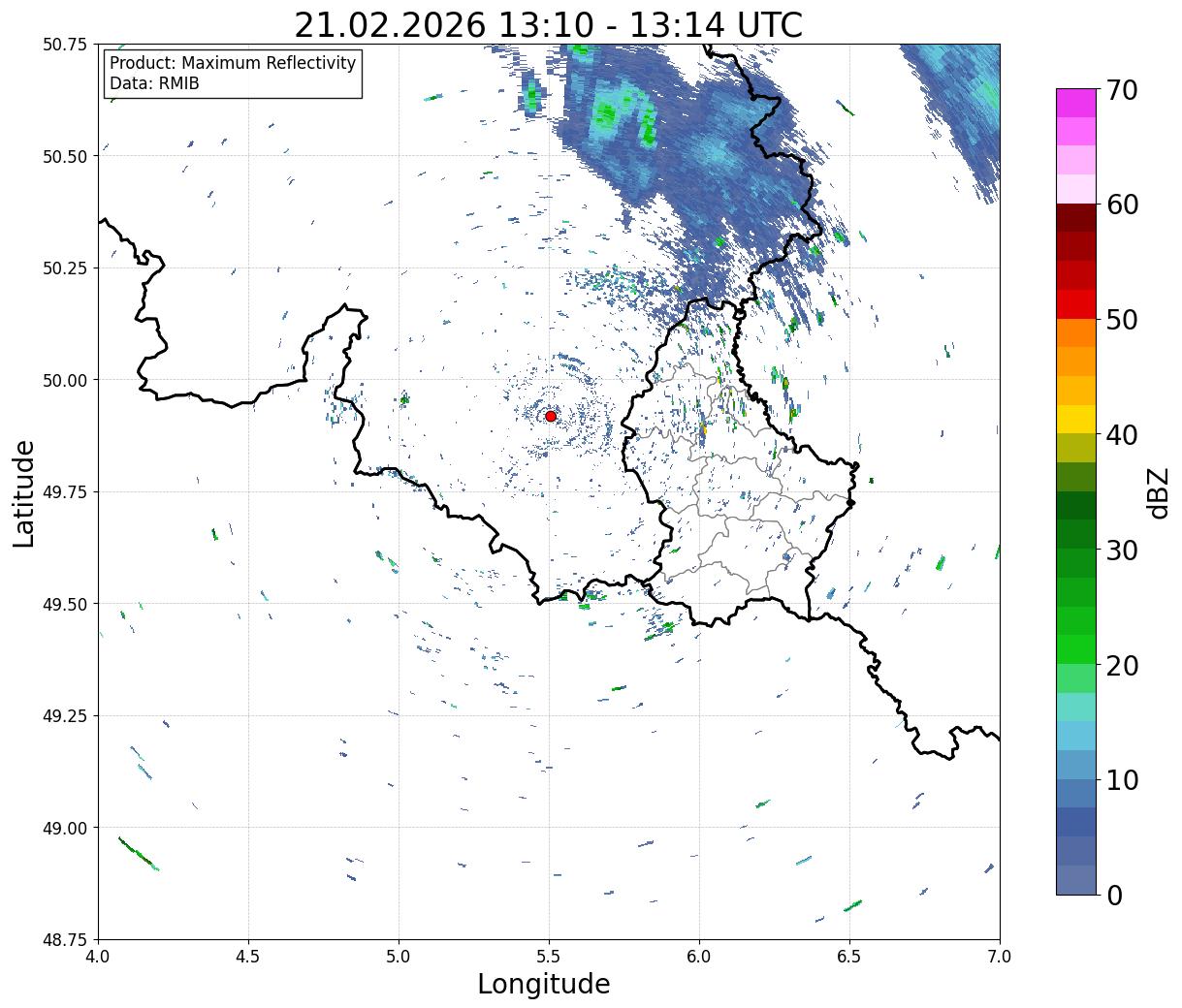Click the latitude tick label 49.25
This screenshot has width=1182, height=1008.
click(x=65, y=716)
